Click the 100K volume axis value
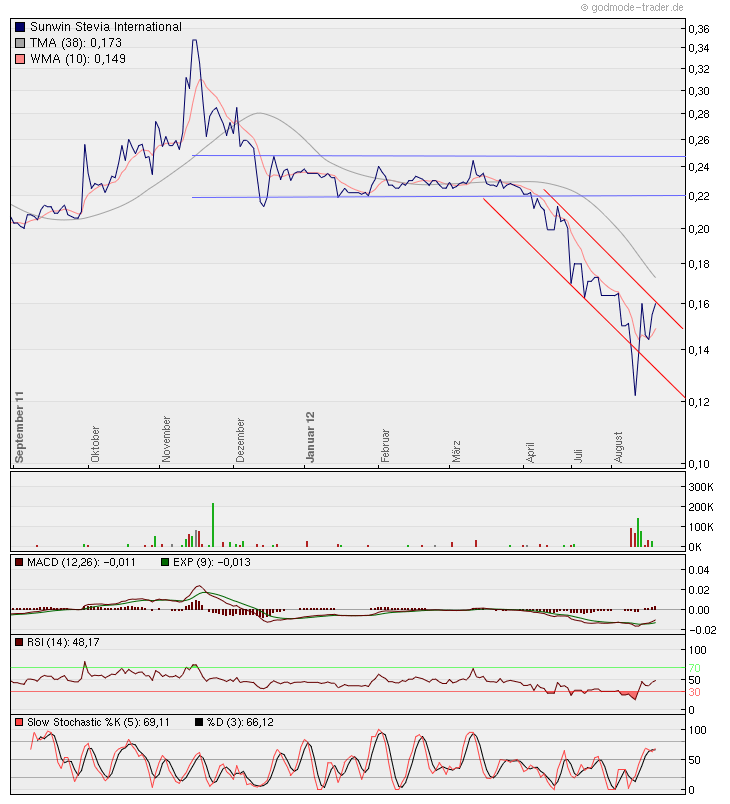 (701, 527)
